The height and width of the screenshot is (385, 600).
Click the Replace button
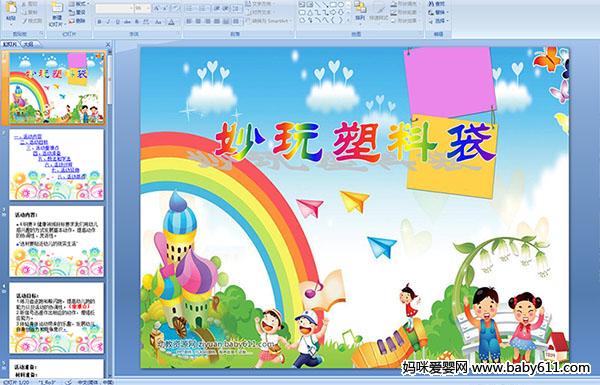[437, 12]
